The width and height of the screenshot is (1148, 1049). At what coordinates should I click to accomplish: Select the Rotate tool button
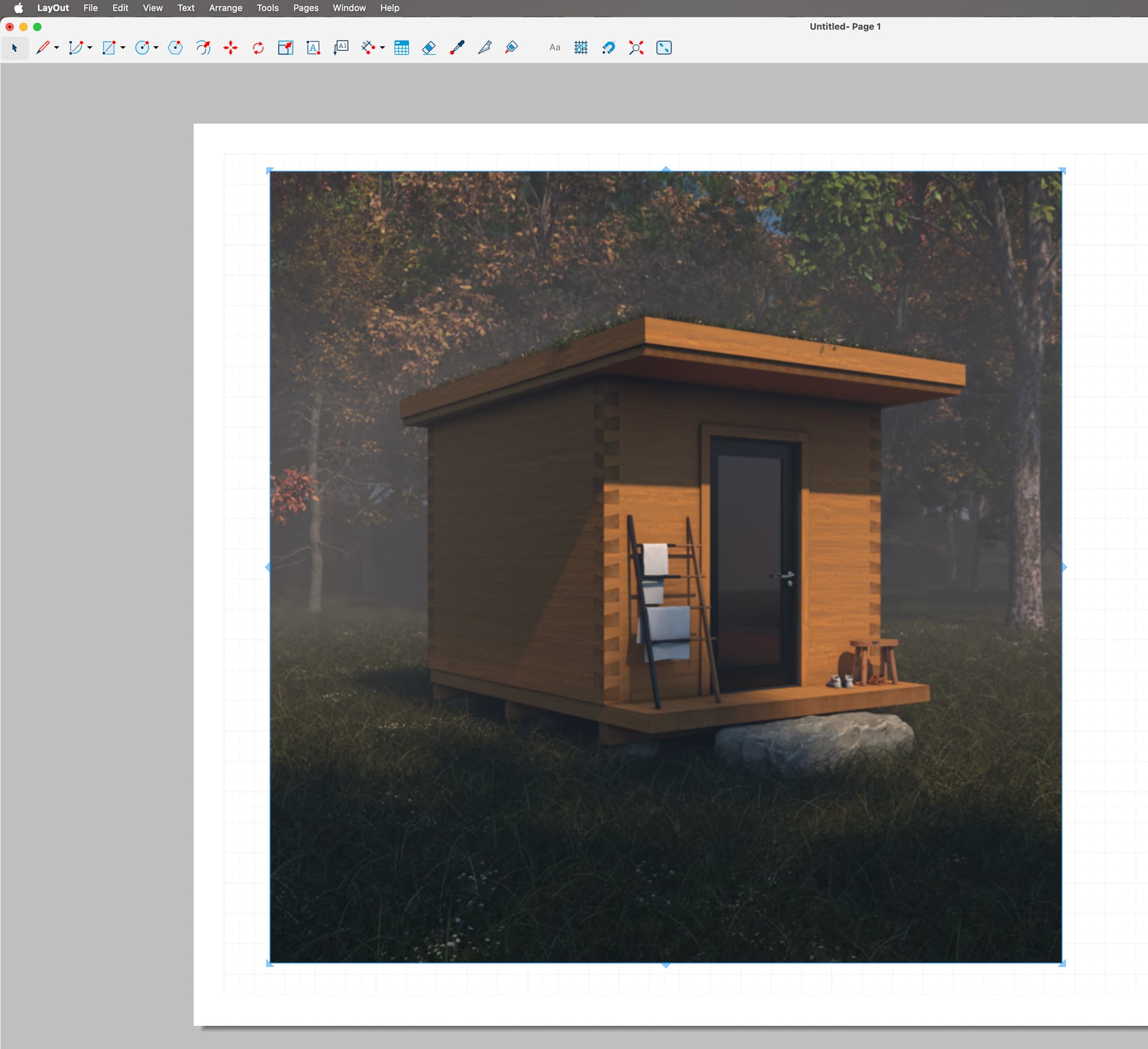point(258,47)
